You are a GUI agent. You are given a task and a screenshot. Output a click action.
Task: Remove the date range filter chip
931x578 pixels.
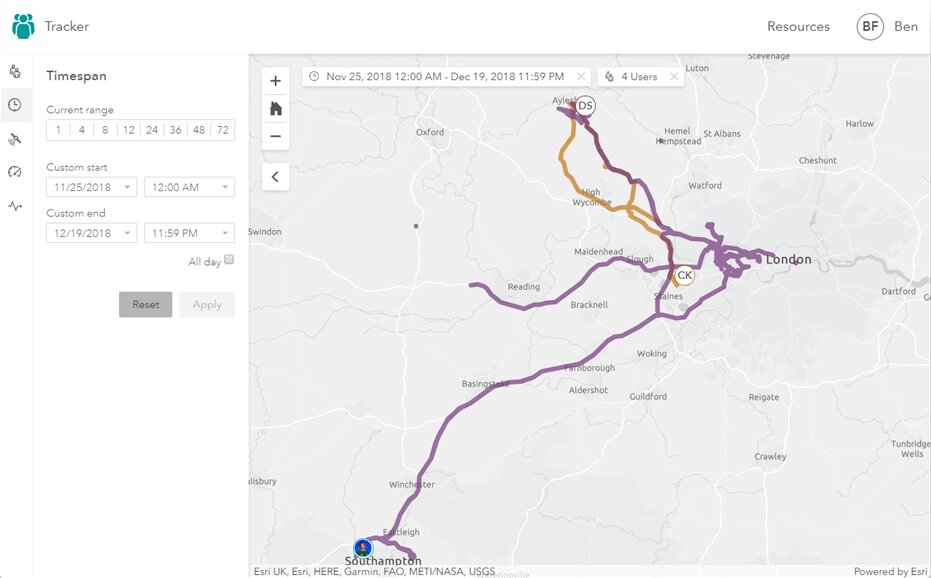pos(581,77)
